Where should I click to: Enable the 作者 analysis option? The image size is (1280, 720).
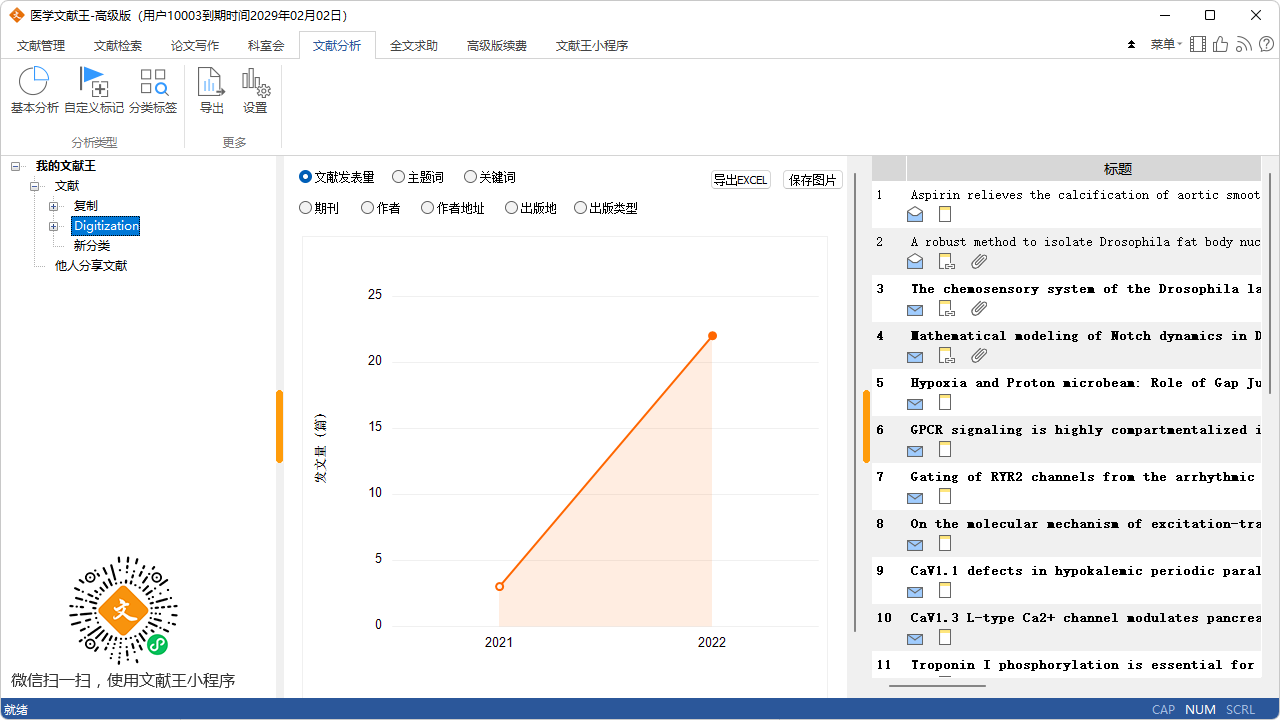[x=366, y=207]
